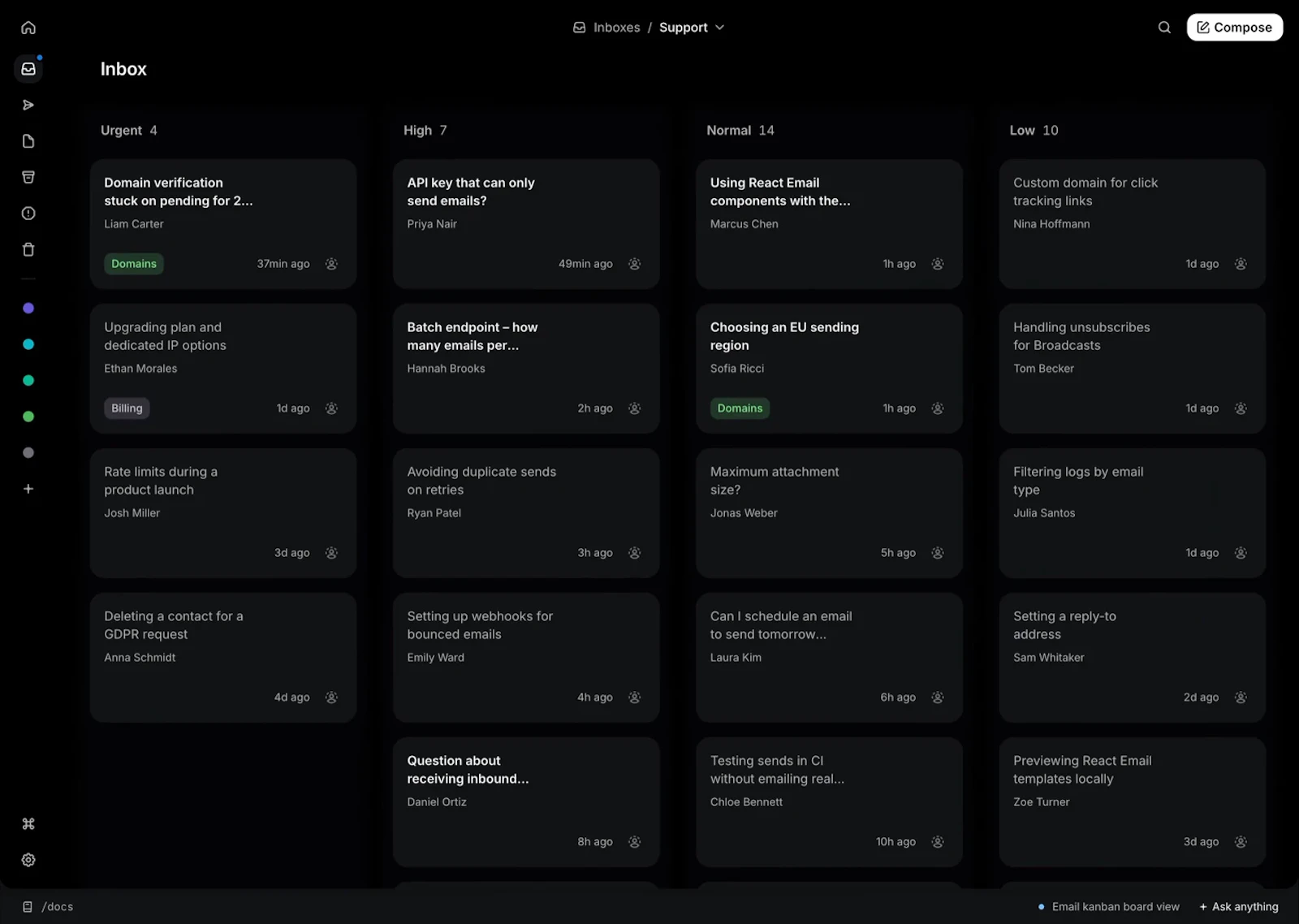This screenshot has width=1299, height=924.
Task: Click assignee icon on Liam Carter card
Action: (331, 264)
